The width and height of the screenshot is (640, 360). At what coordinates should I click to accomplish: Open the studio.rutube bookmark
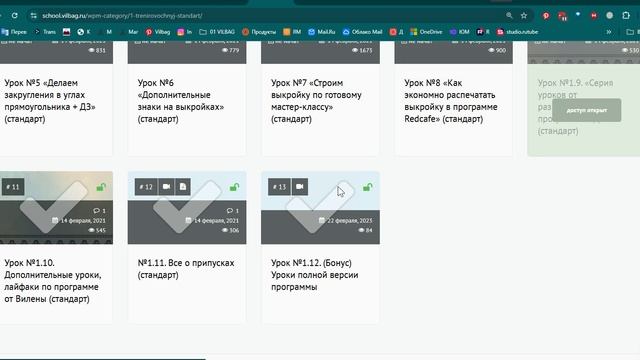[x=517, y=32]
